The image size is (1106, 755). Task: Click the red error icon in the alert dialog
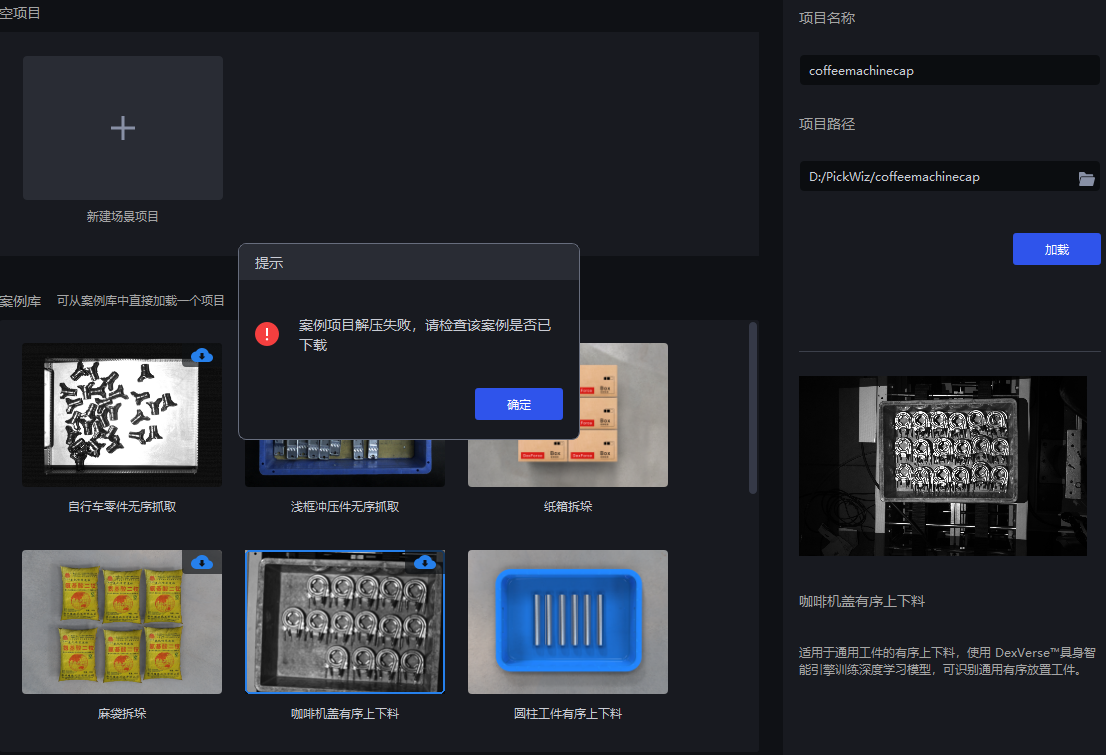tap(267, 333)
